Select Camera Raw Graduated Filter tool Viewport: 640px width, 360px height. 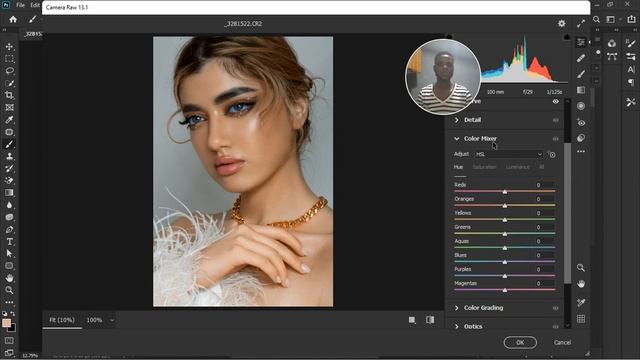pyautogui.click(x=581, y=90)
